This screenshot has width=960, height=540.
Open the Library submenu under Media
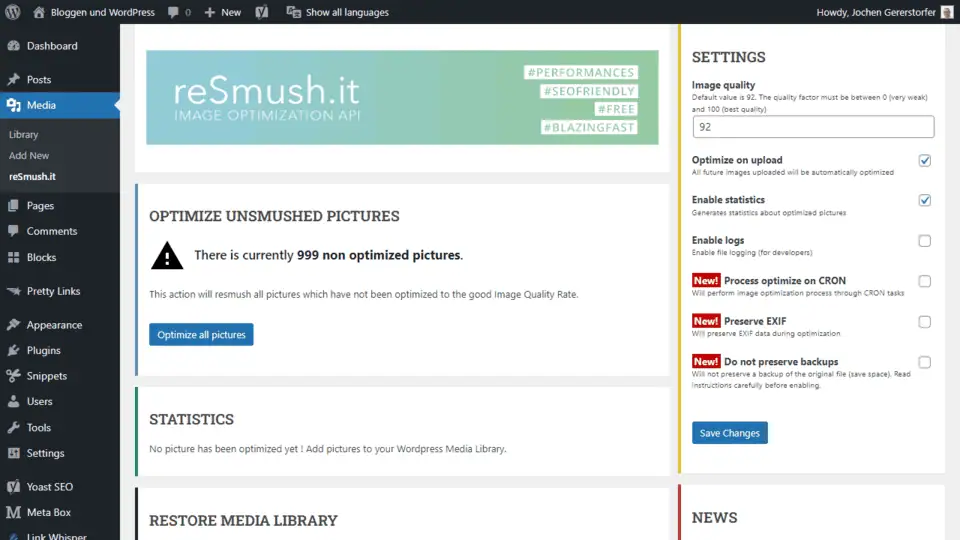pos(24,135)
